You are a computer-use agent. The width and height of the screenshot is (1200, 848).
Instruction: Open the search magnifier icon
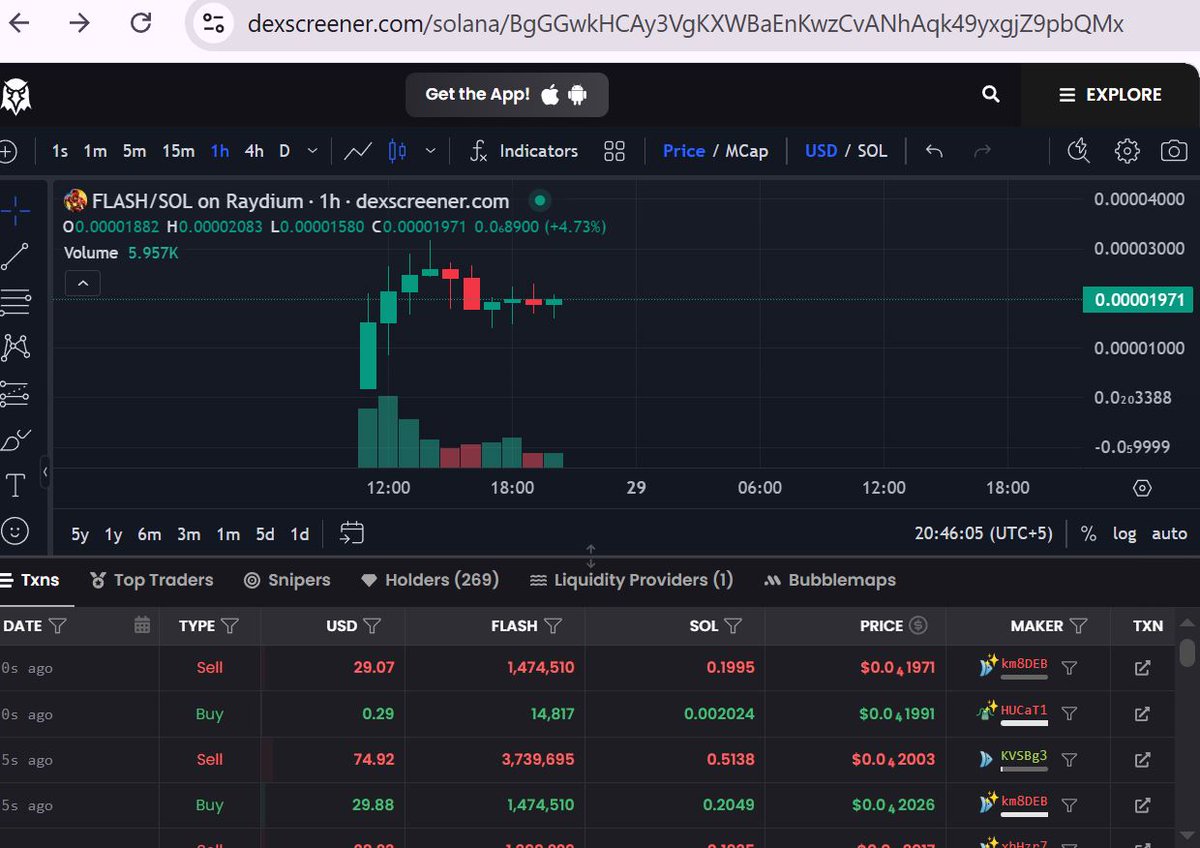pyautogui.click(x=991, y=94)
